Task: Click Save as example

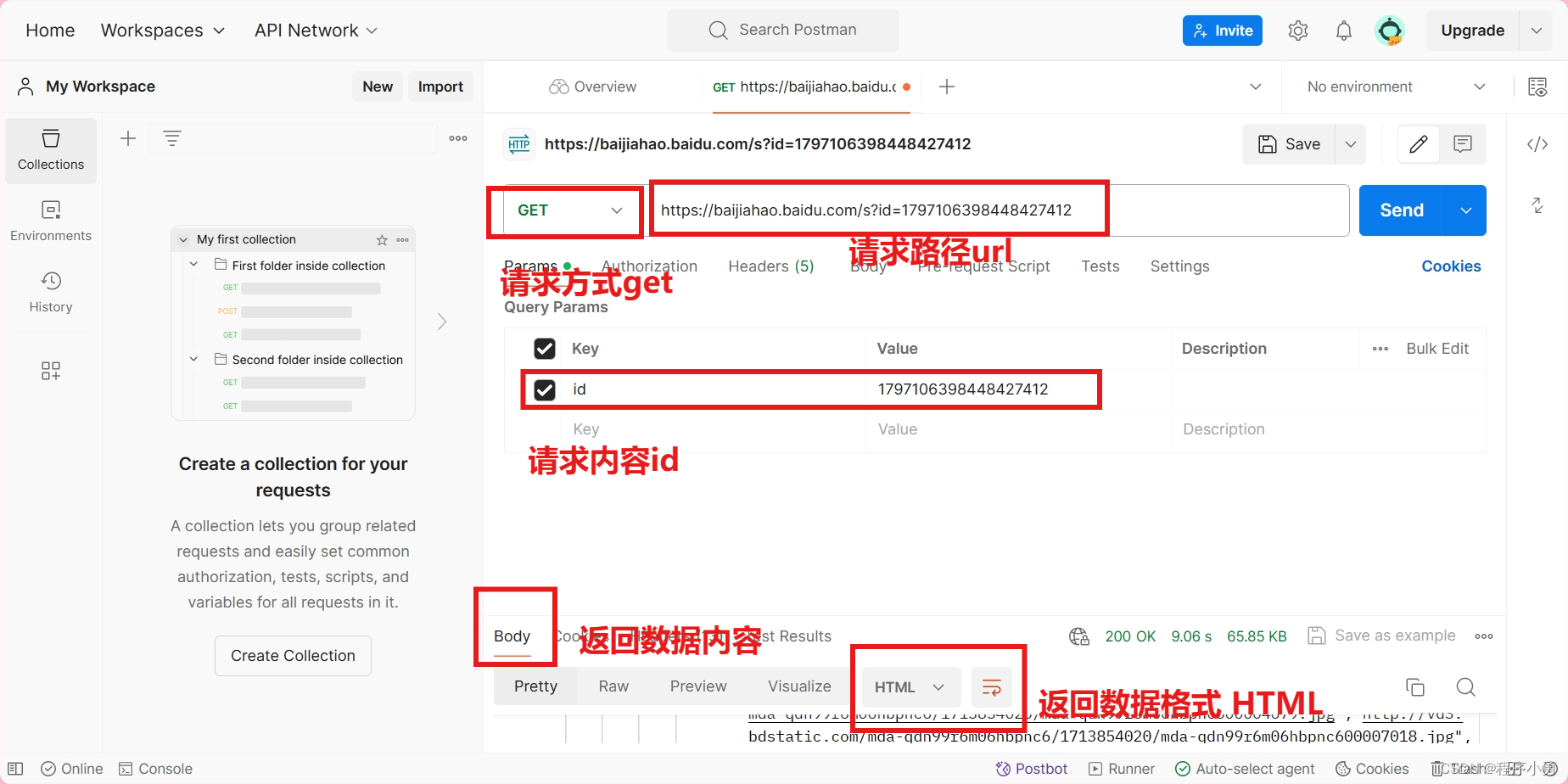Action: [x=1381, y=636]
